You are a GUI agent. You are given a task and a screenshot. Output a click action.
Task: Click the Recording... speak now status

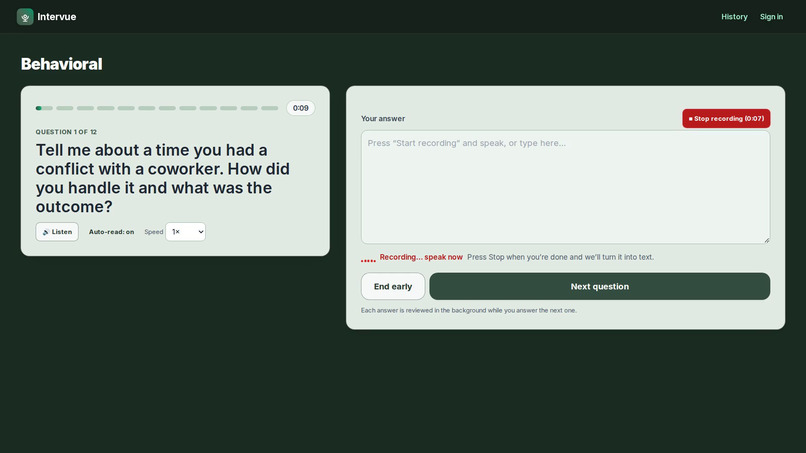click(421, 257)
